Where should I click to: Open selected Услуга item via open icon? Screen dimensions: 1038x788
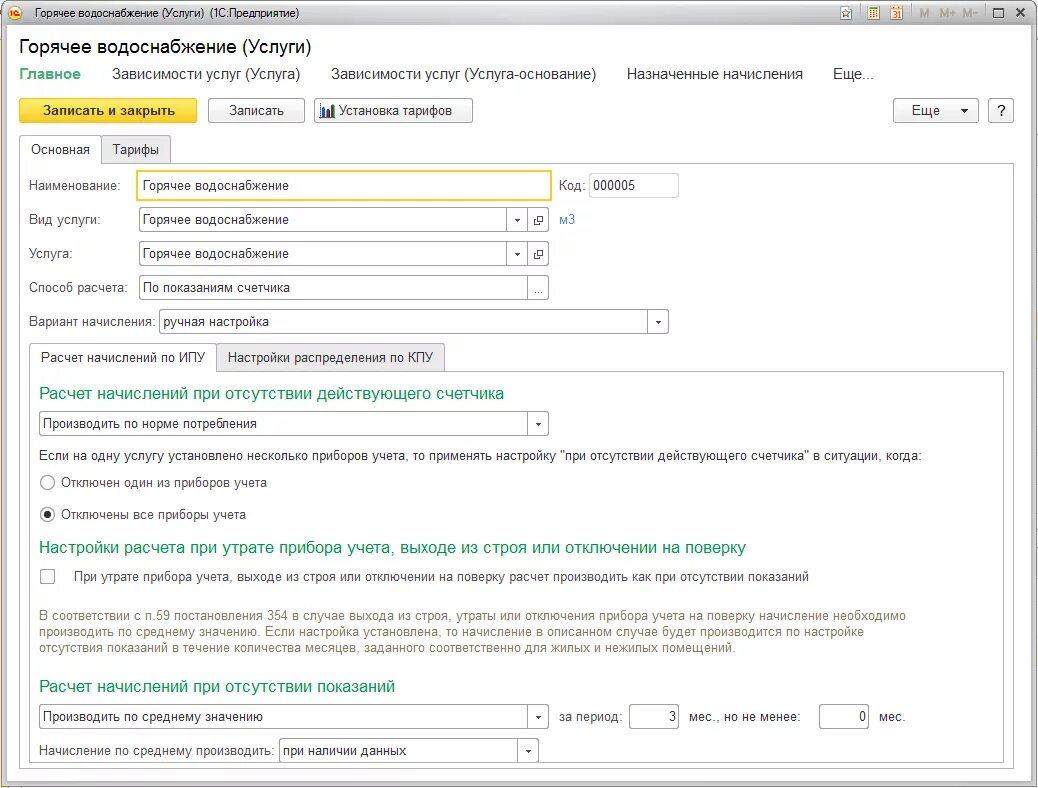pyautogui.click(x=538, y=254)
